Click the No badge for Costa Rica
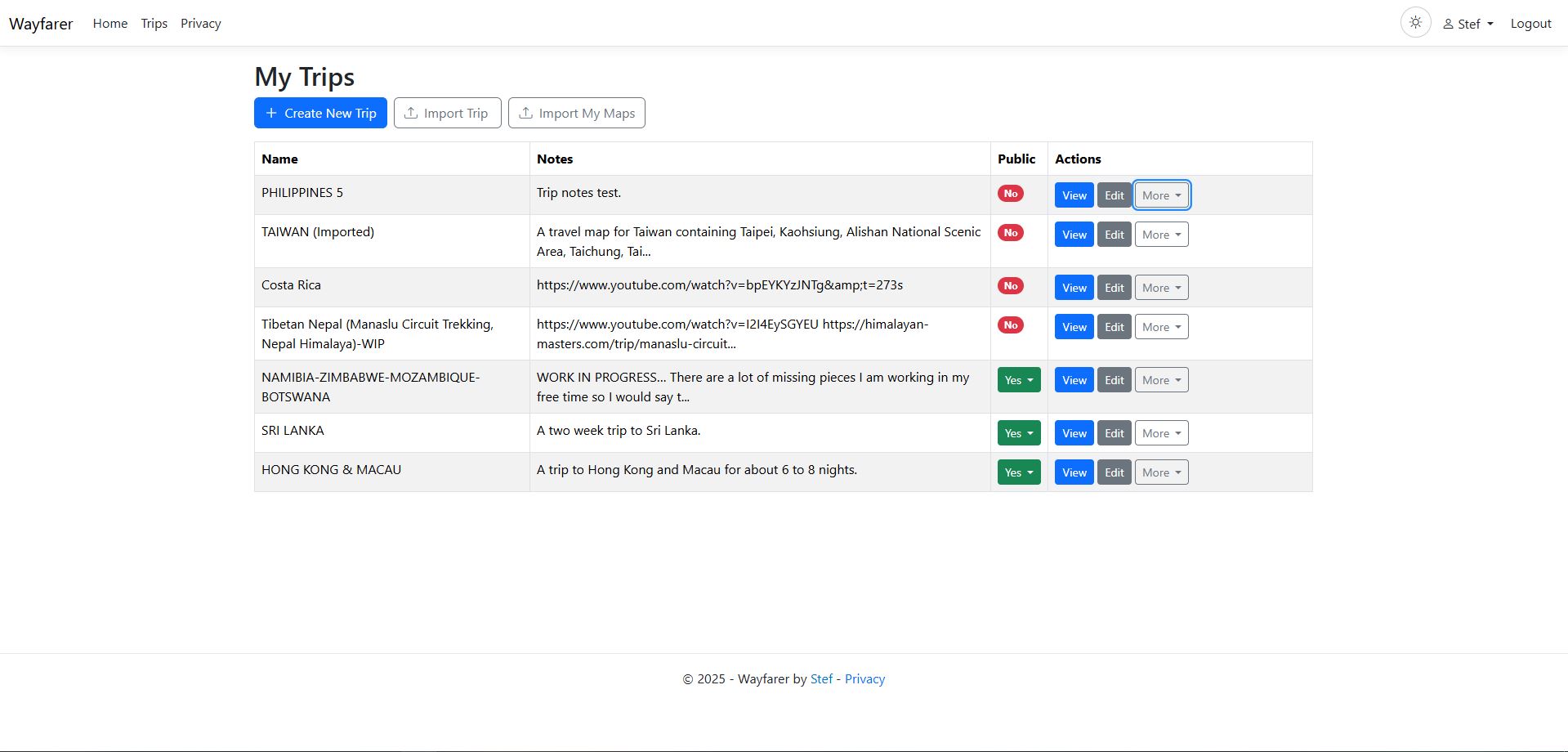 click(x=1011, y=286)
